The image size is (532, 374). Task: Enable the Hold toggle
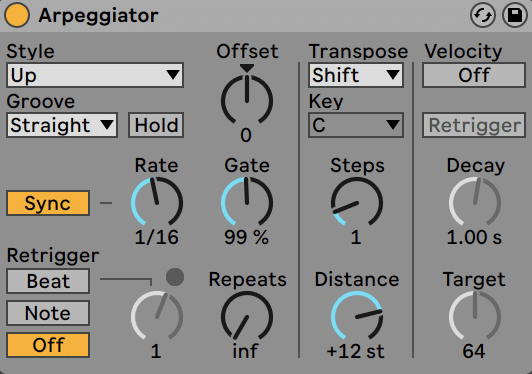point(156,125)
